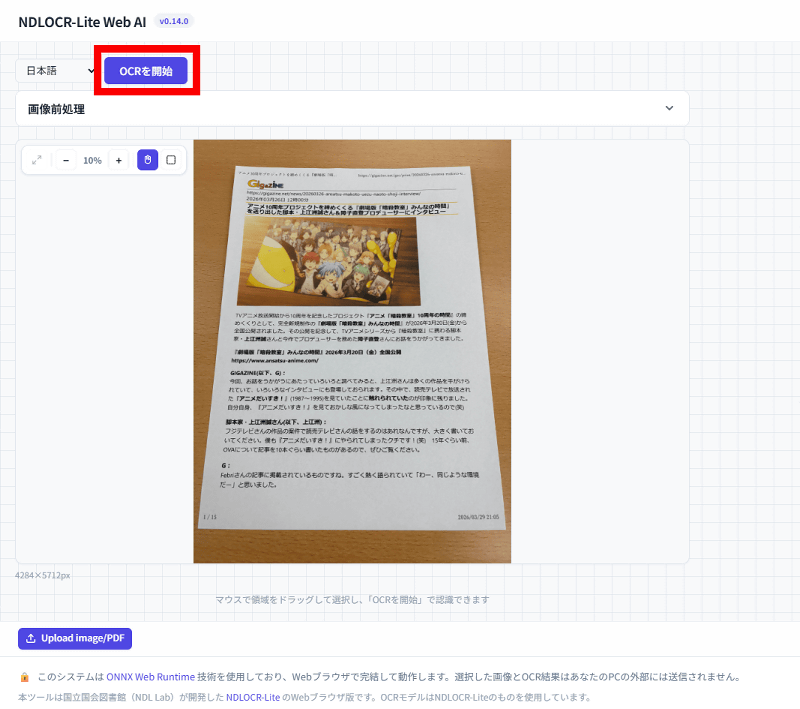Click the fit-to-screen expand icon
This screenshot has height=709, width=800.
37,160
